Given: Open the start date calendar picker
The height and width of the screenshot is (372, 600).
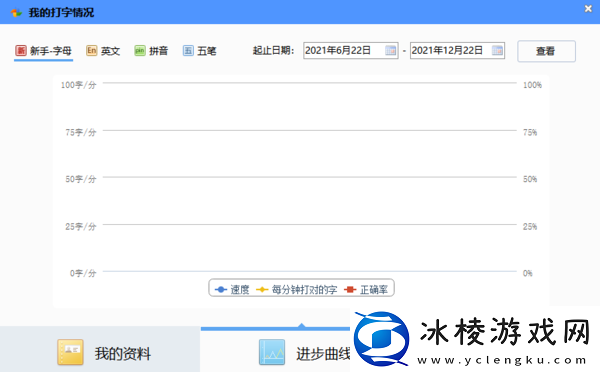Looking at the screenshot, I should tap(391, 51).
